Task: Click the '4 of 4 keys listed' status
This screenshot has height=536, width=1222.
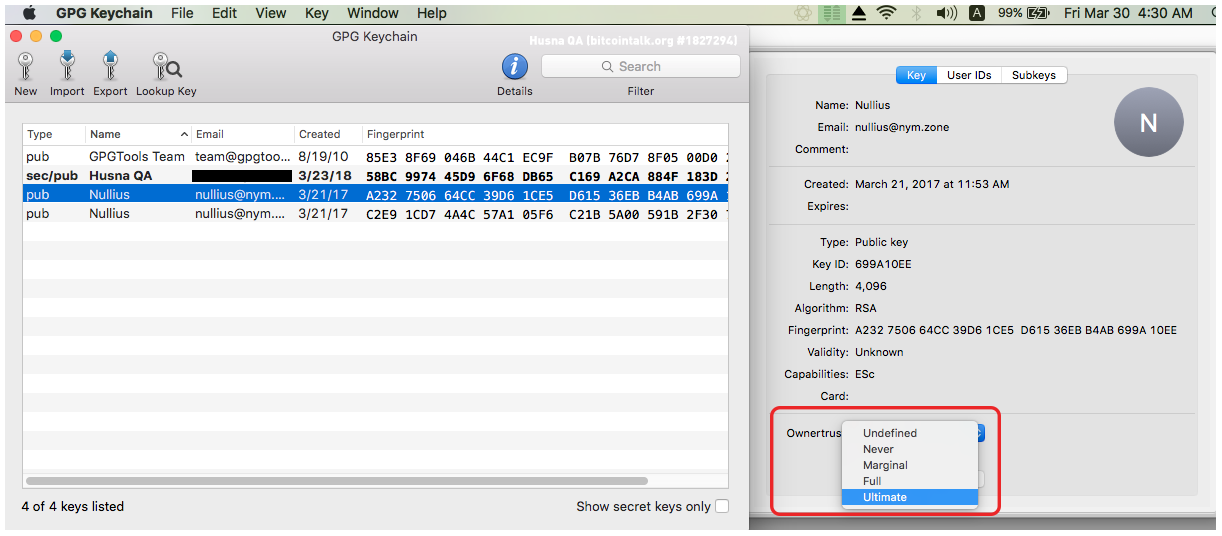Action: [x=73, y=506]
